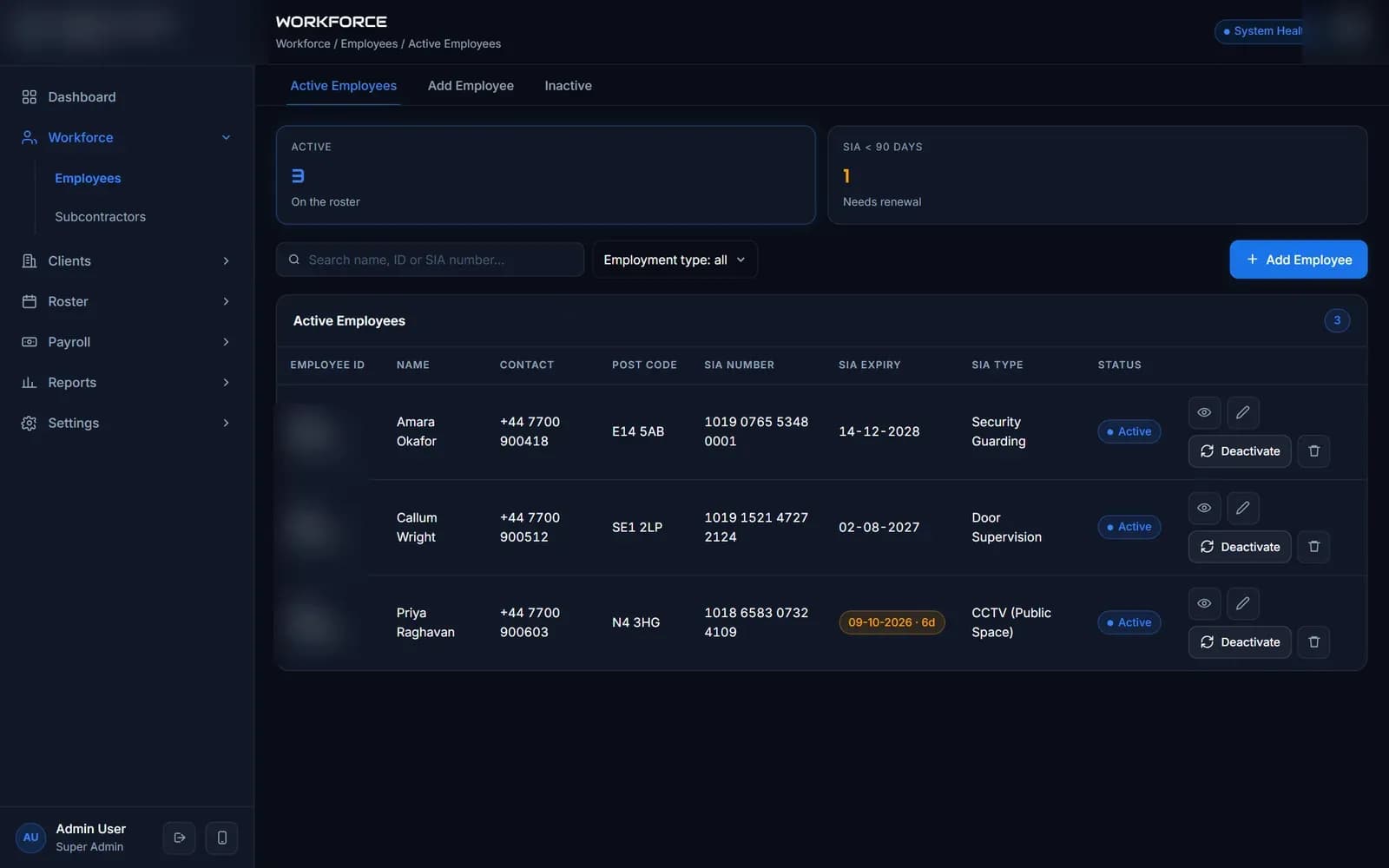Click the Settings gear icon
This screenshot has height=868, width=1389.
click(30, 423)
